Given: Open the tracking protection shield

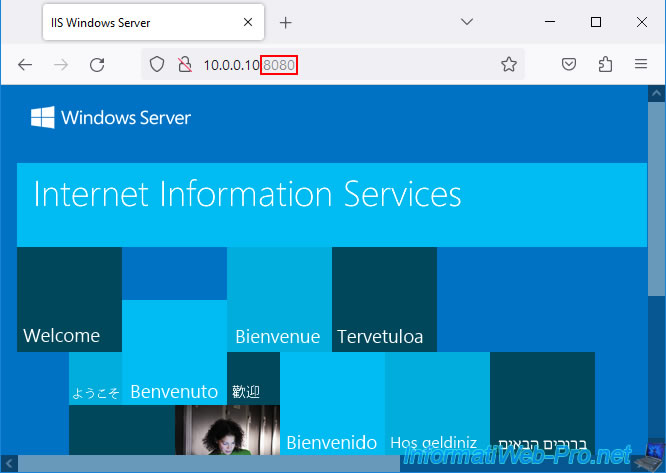Looking at the screenshot, I should click(157, 65).
